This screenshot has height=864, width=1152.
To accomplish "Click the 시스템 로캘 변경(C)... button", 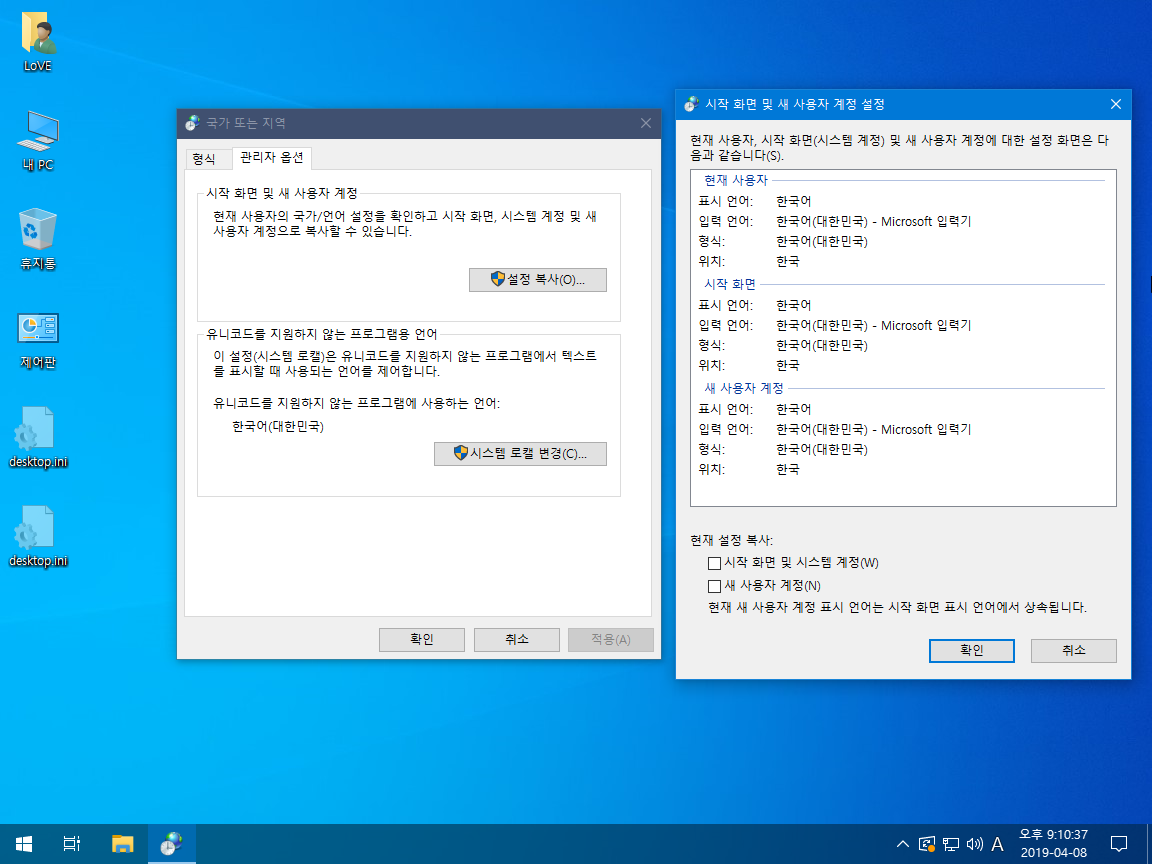I will point(520,454).
